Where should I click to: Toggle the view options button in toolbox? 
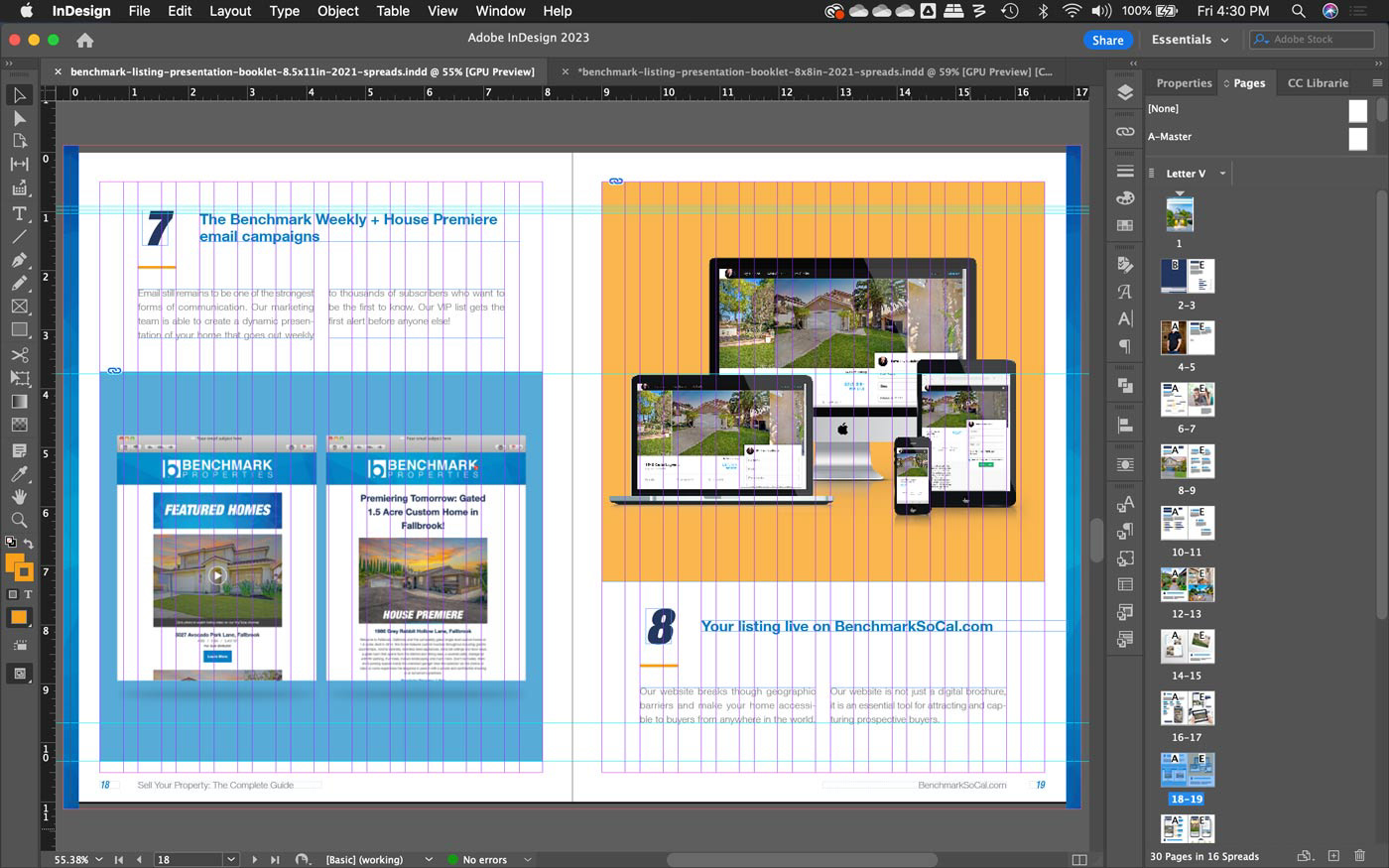(19, 646)
